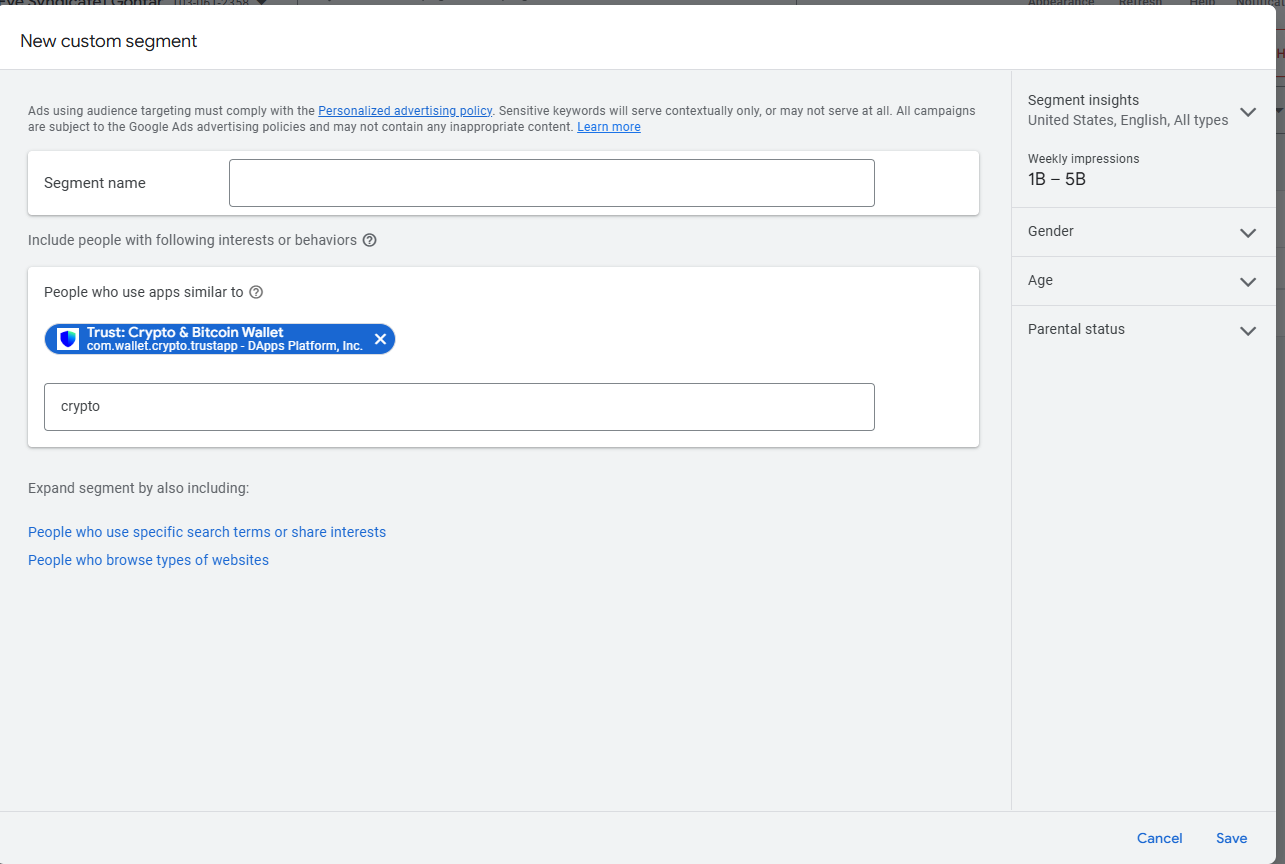Click the Trust wallet shield app icon
The width and height of the screenshot is (1285, 864).
68,339
